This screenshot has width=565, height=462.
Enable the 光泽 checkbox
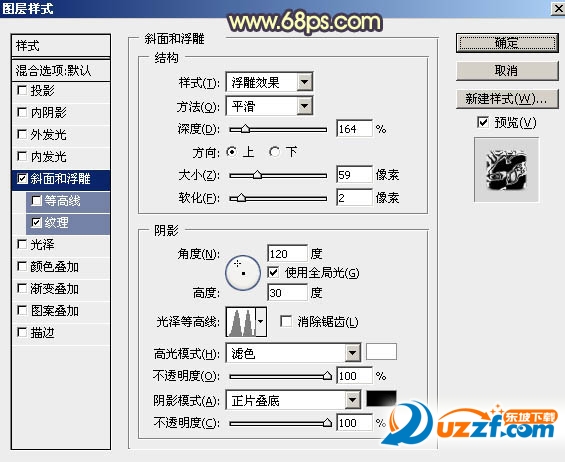[x=22, y=244]
